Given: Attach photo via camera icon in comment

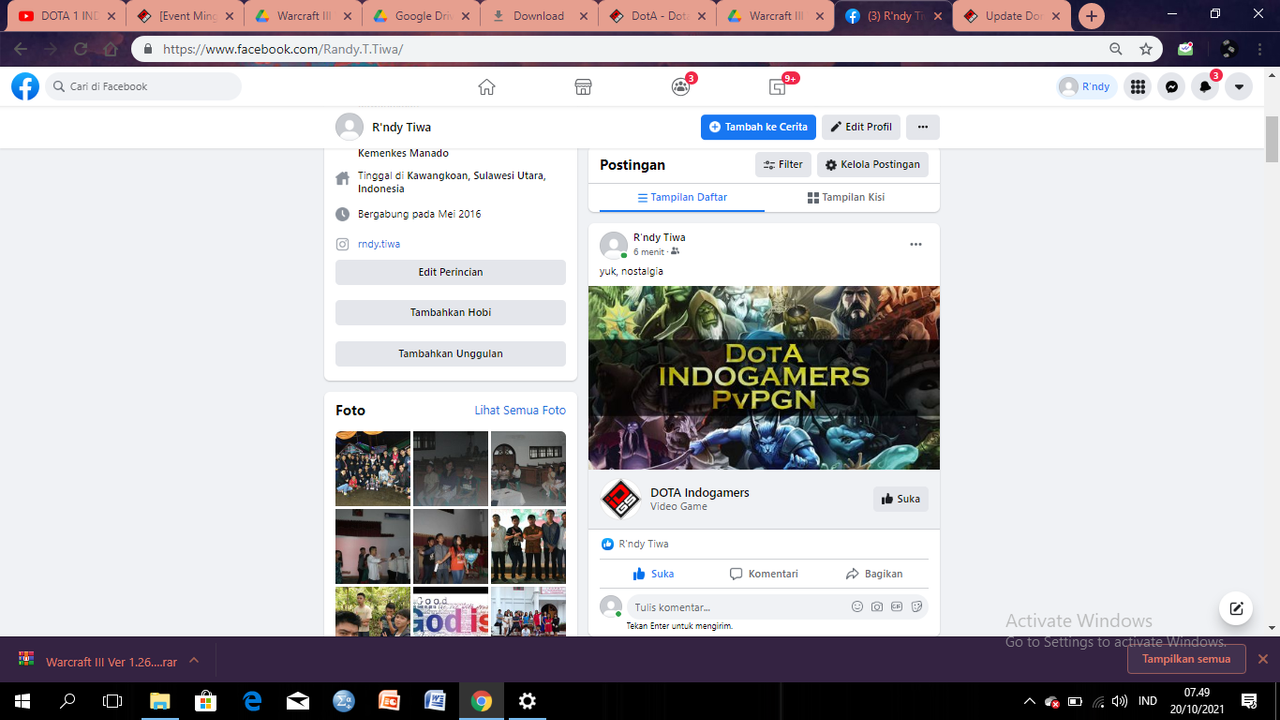Looking at the screenshot, I should coord(877,607).
